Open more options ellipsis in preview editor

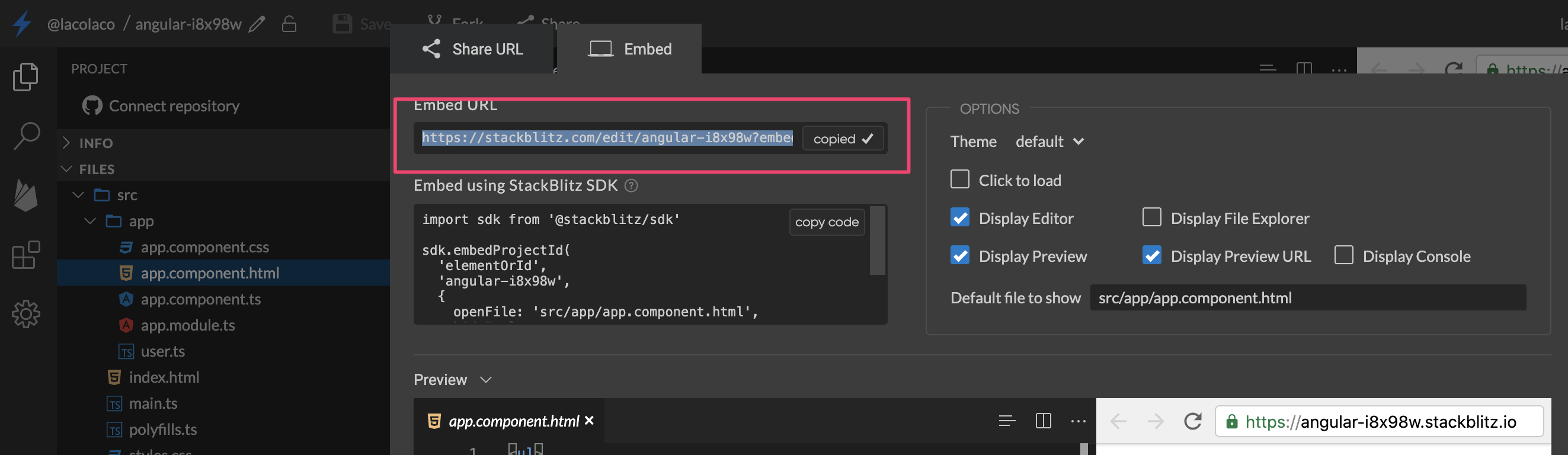pos(1078,421)
